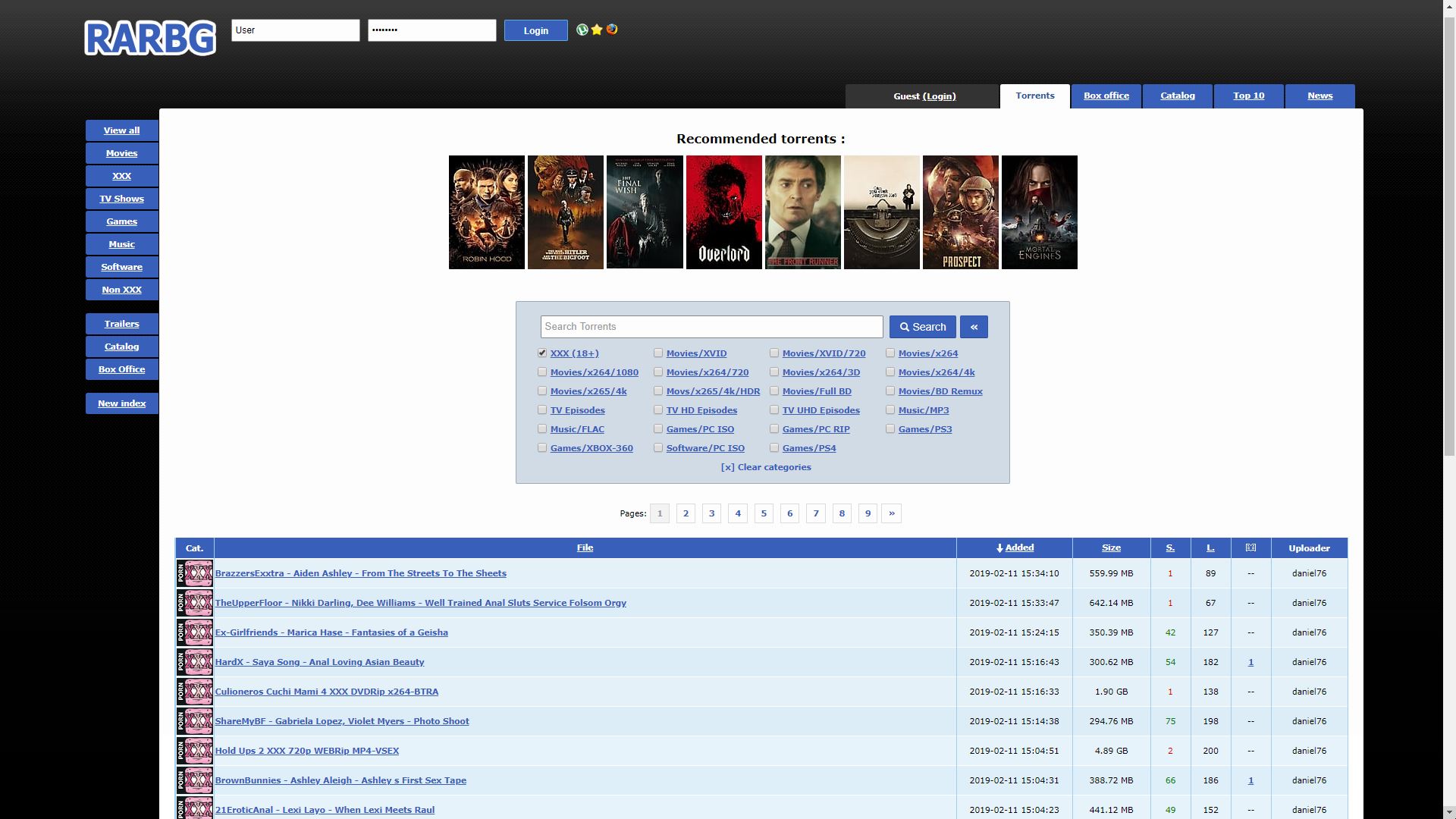Viewport: 1456px width, 819px height.
Task: Tick the TV HD Episodes checkbox
Action: (658, 409)
